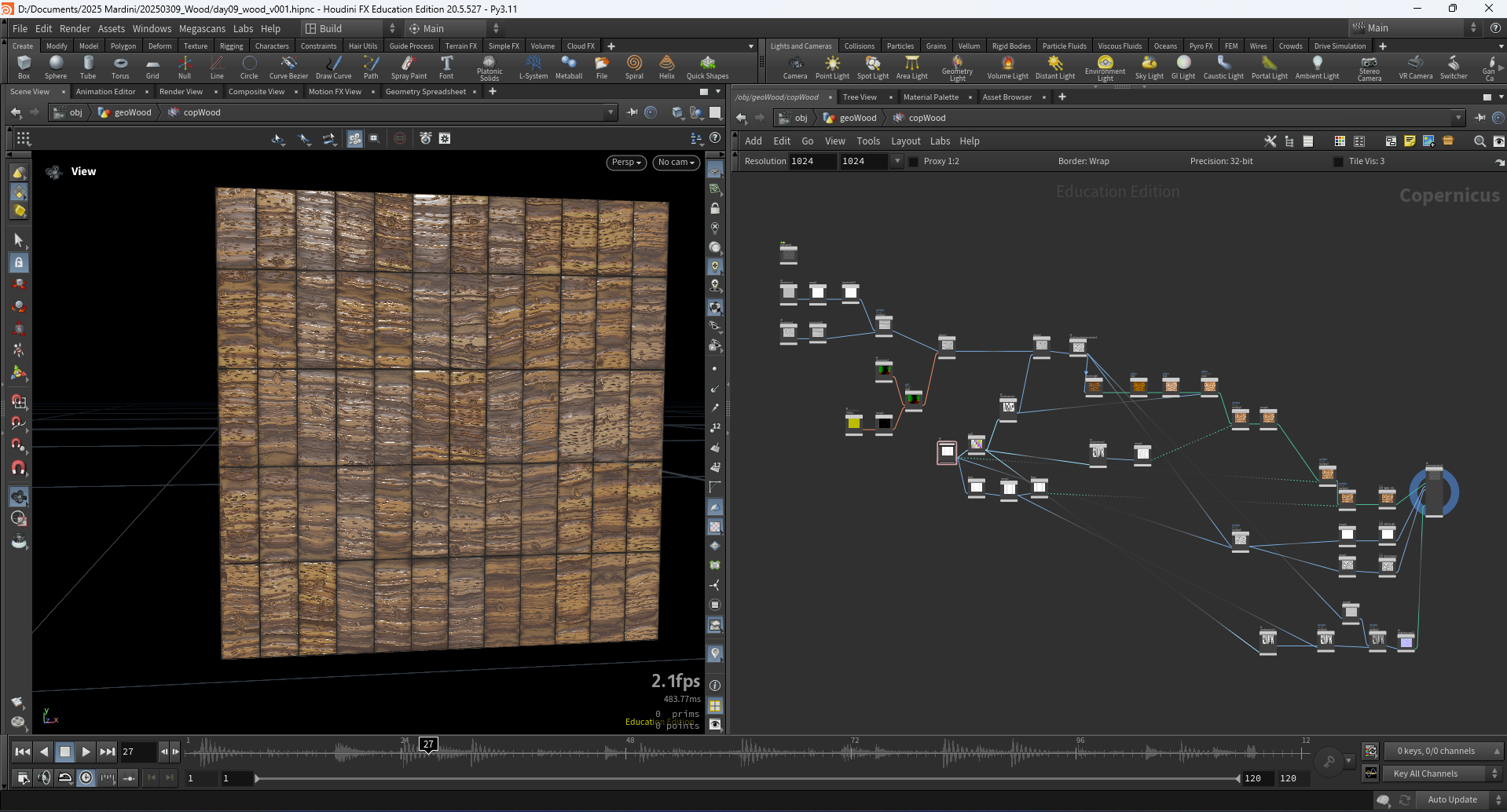Toggle the real-time playback button

click(x=86, y=777)
